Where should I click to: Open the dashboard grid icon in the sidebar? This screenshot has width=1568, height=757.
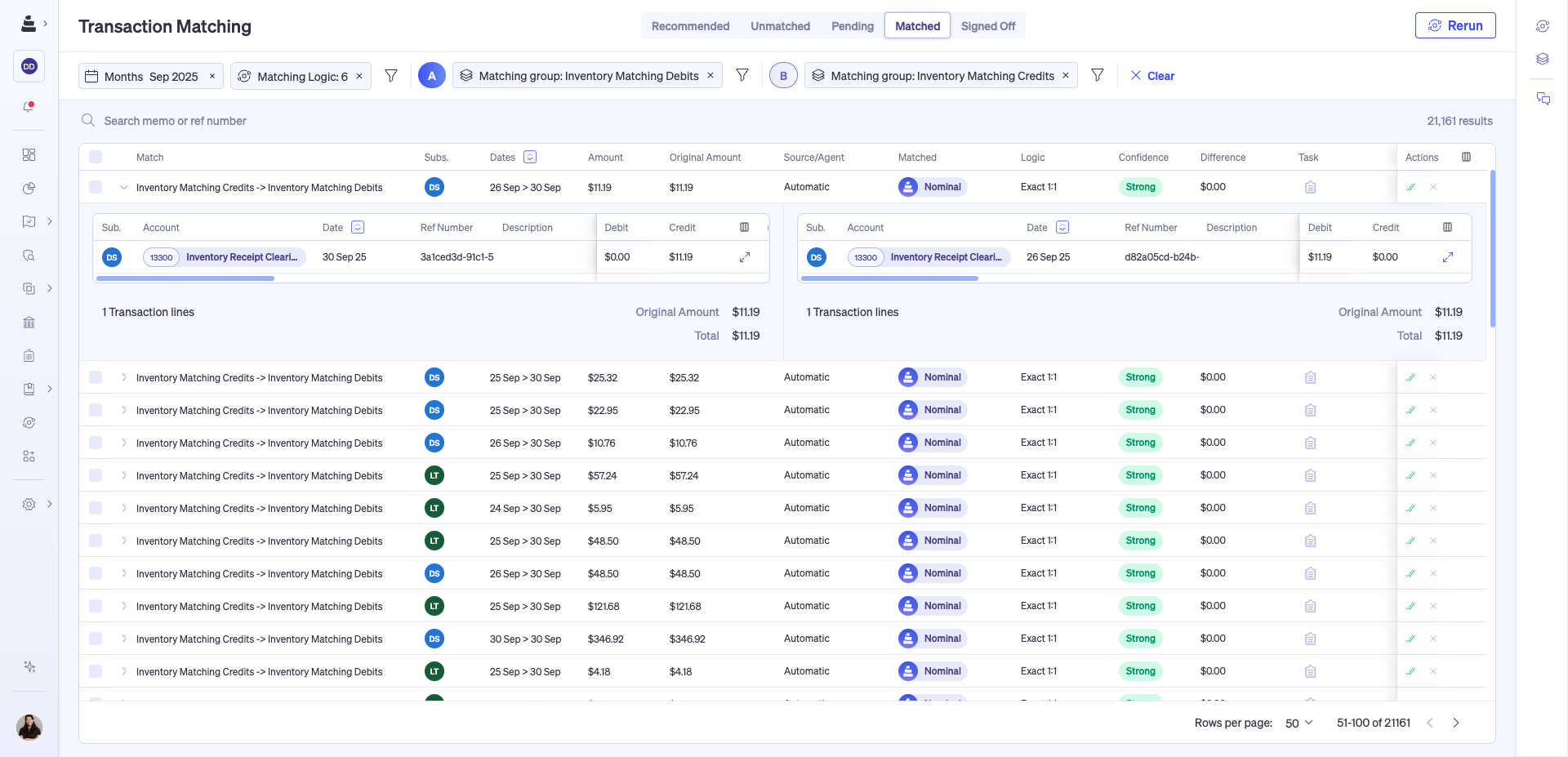[29, 154]
